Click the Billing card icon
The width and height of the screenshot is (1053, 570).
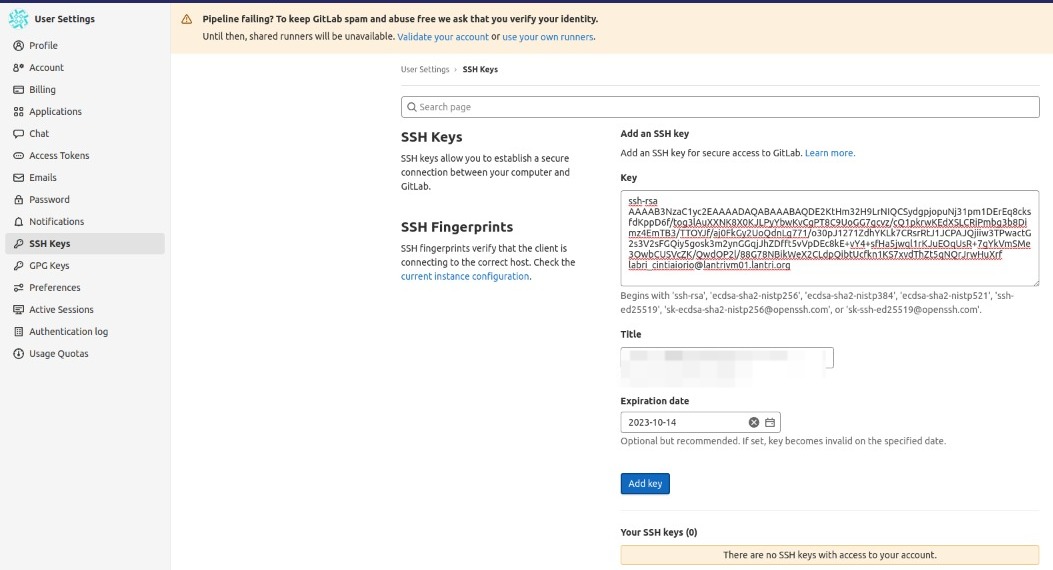[x=18, y=90]
